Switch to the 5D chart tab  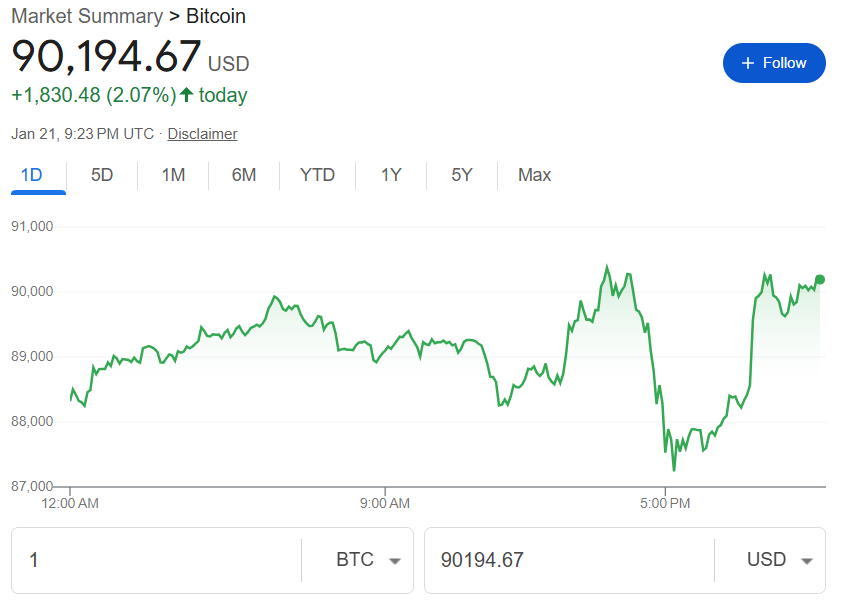click(102, 175)
